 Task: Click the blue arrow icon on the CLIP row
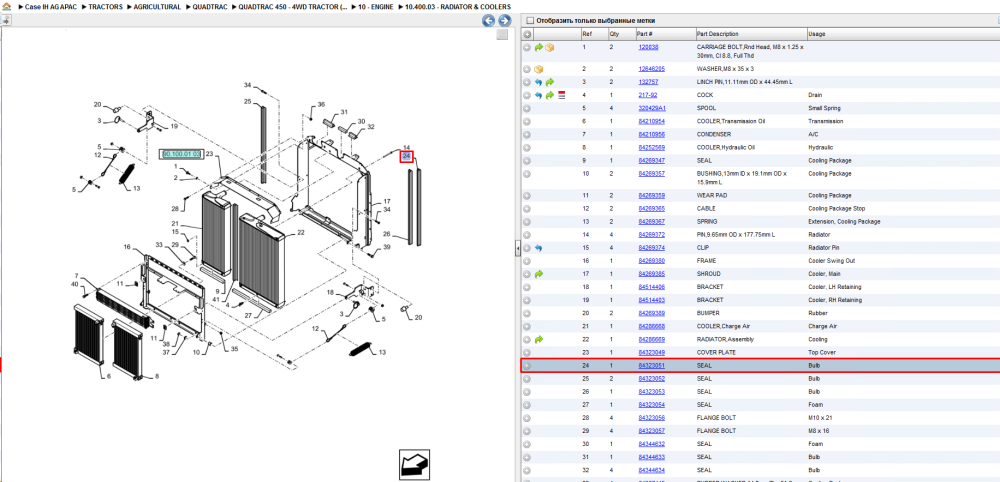539,248
